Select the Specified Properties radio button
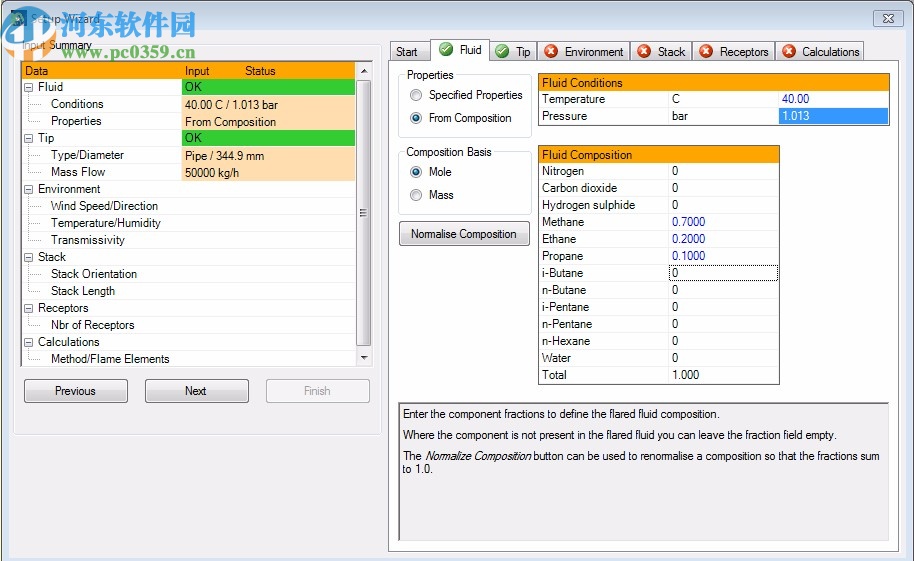914x561 pixels. click(x=416, y=95)
